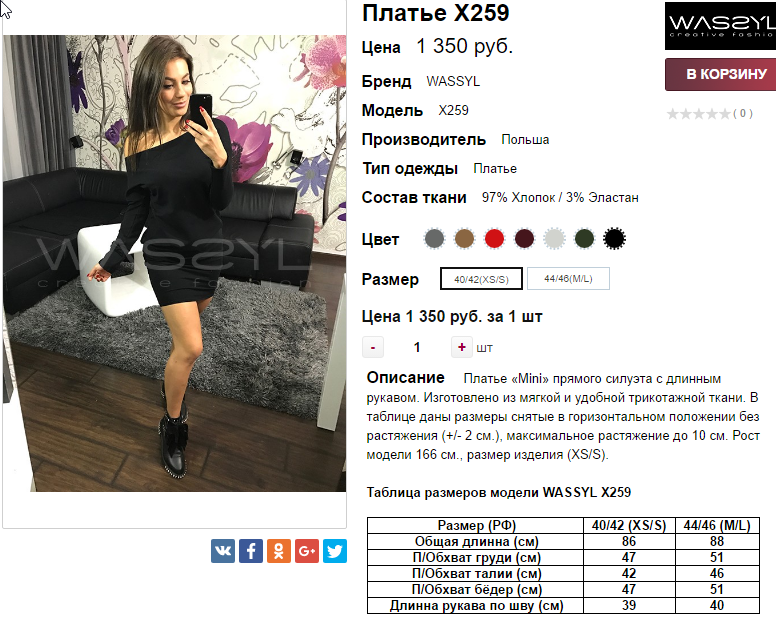The width and height of the screenshot is (776, 617).
Task: Select size 40/42(XS/S)
Action: [x=481, y=279]
